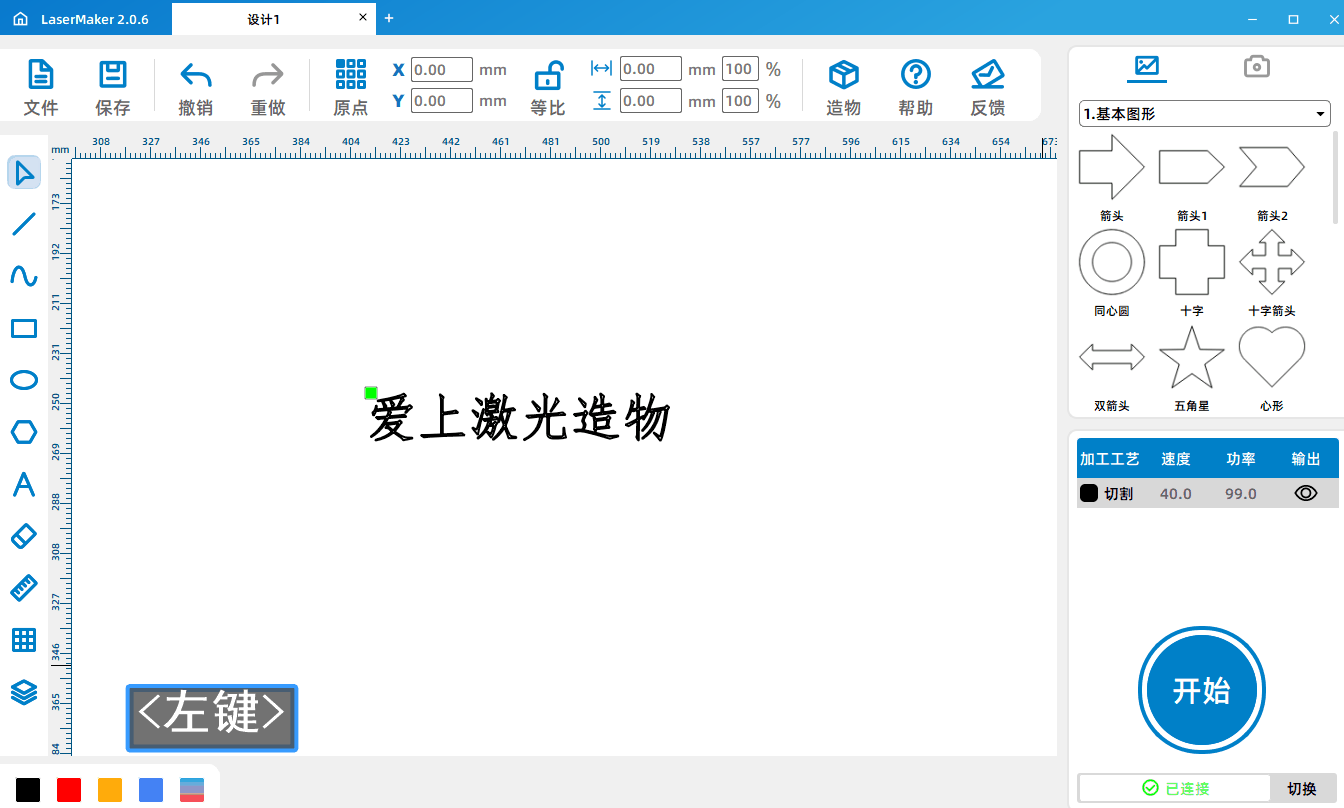This screenshot has width=1344, height=808.
Task: Select the arrow selection tool
Action: coord(24,172)
